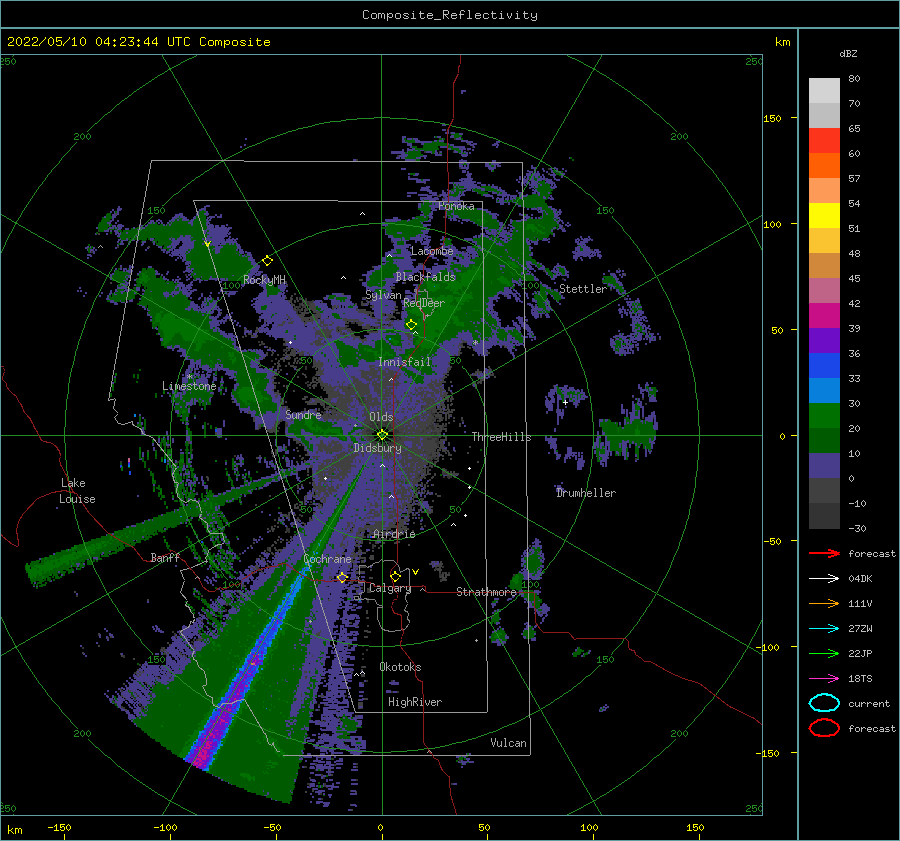Pick the magenta 39-42 dBZ swatch
Viewport: 900px width, 841px height.
[824, 316]
